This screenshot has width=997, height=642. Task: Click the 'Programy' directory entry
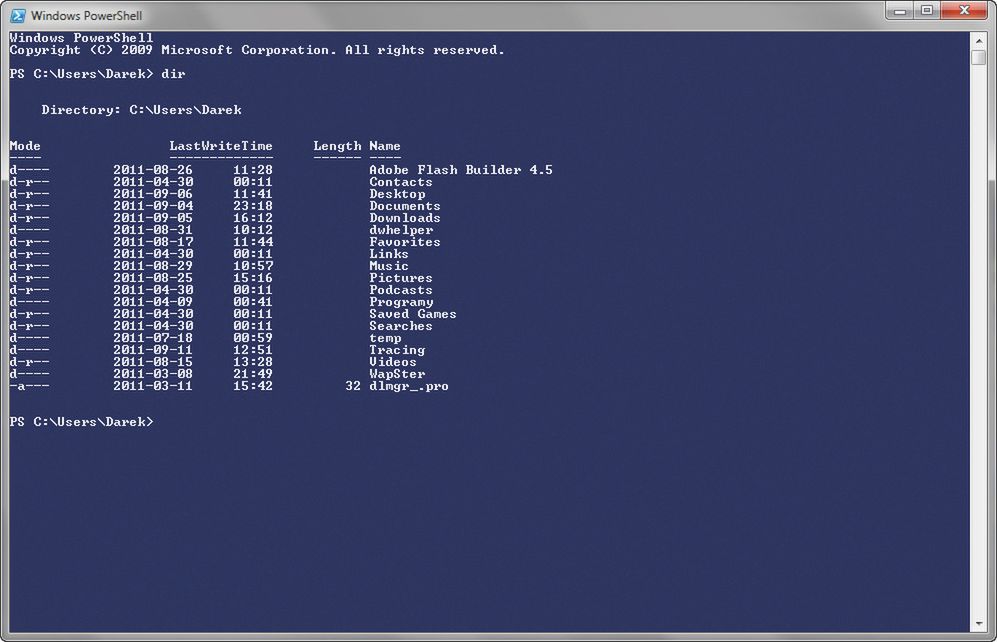tap(401, 303)
